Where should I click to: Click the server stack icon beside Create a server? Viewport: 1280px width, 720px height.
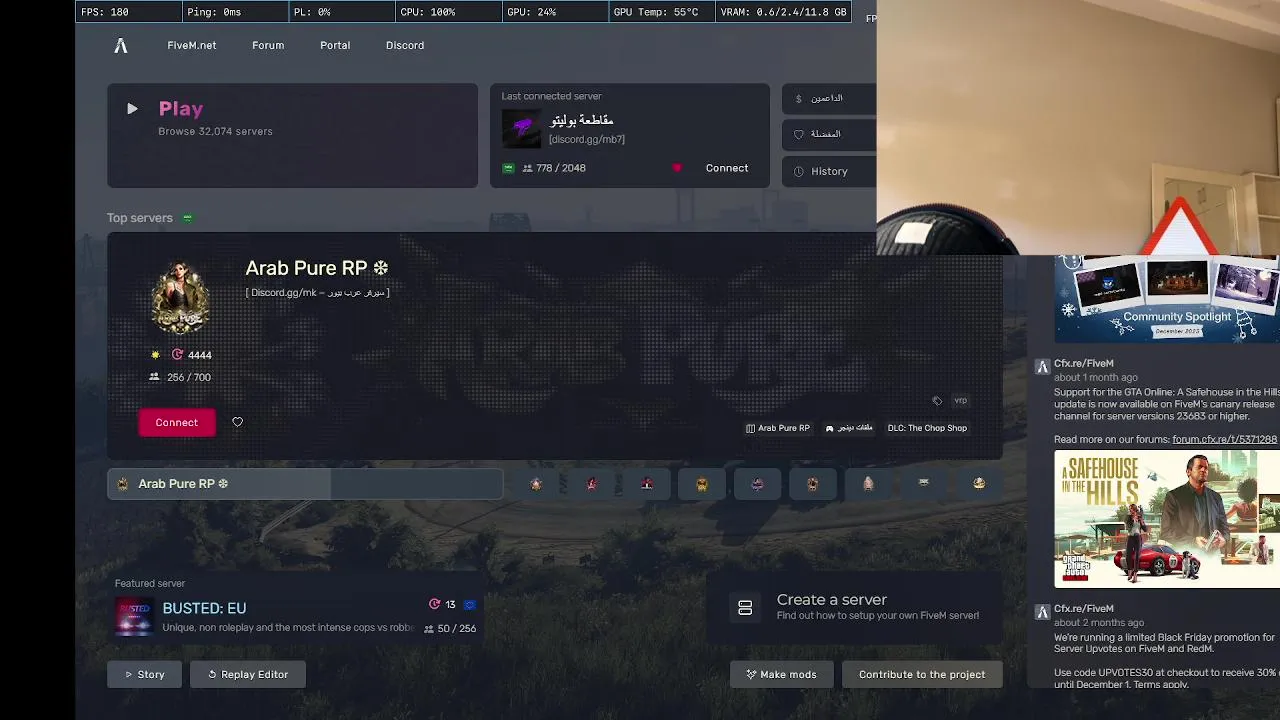tap(745, 607)
